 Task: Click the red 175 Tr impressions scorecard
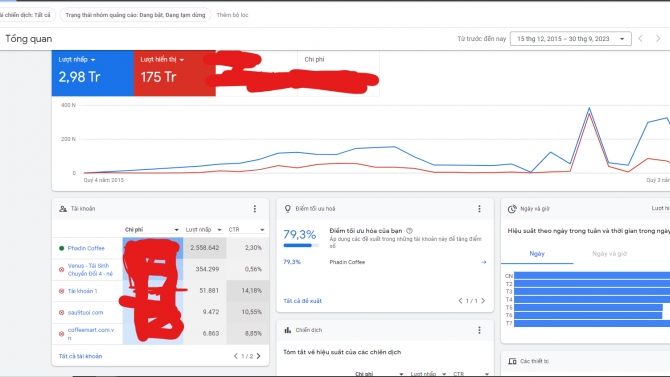(x=175, y=73)
